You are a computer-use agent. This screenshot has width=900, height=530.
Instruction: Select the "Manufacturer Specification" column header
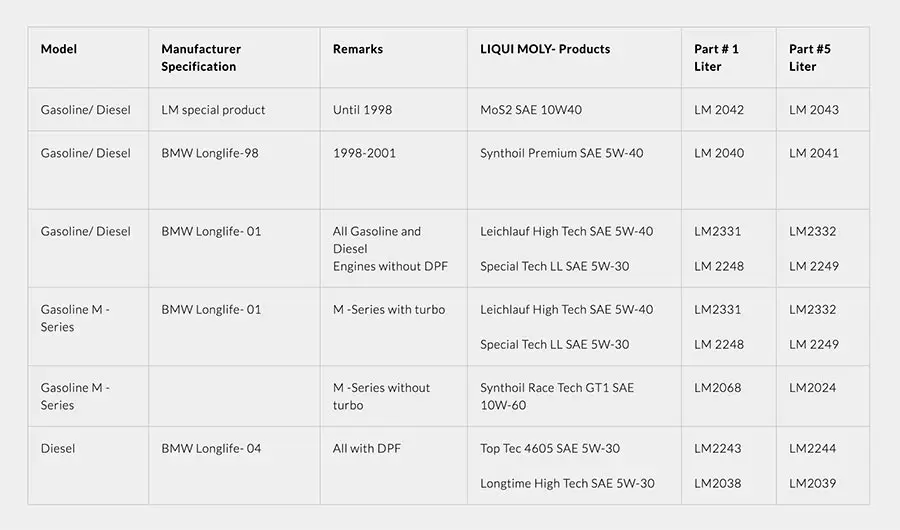[x=201, y=58]
